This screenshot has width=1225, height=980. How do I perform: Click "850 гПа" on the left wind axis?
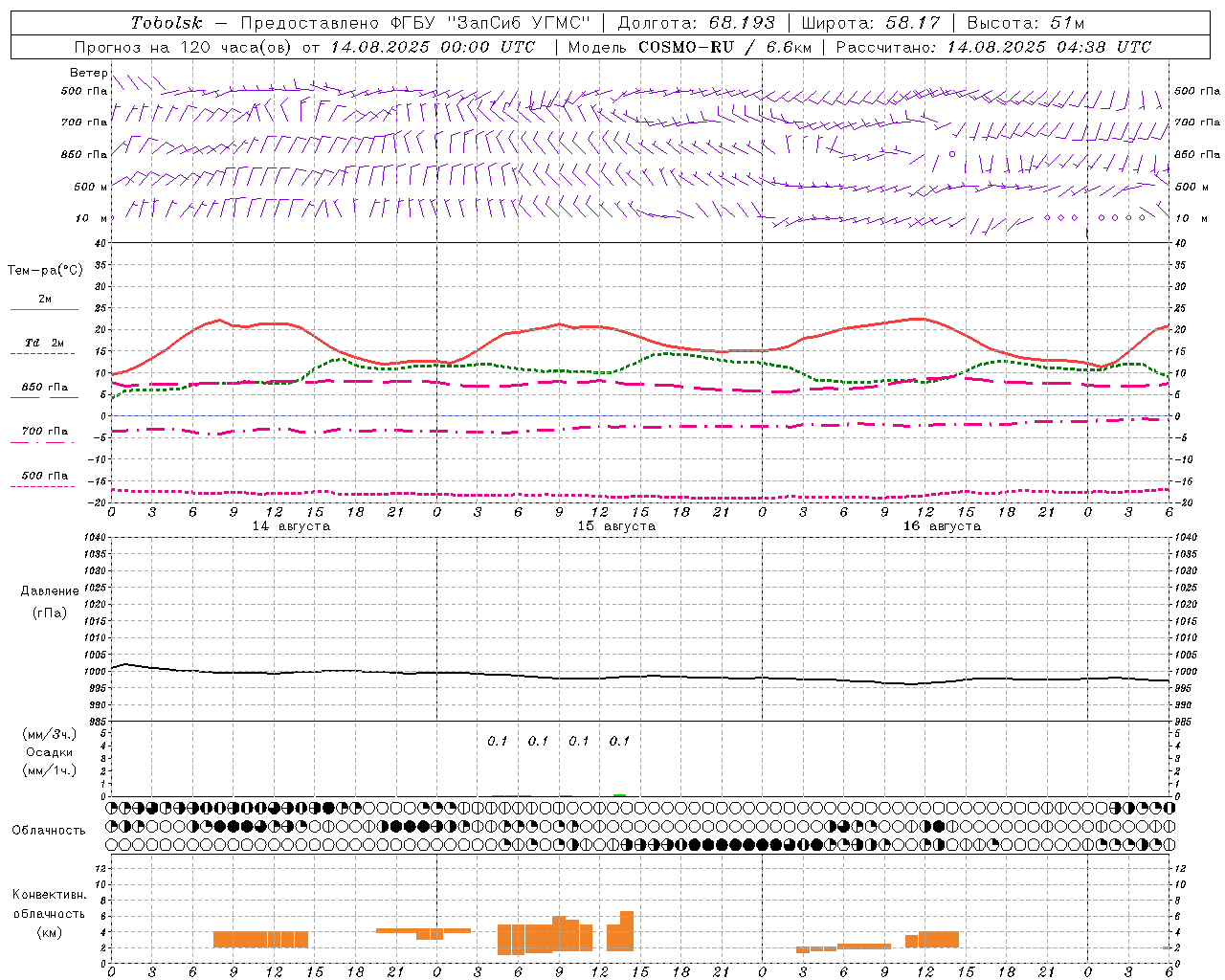point(84,154)
